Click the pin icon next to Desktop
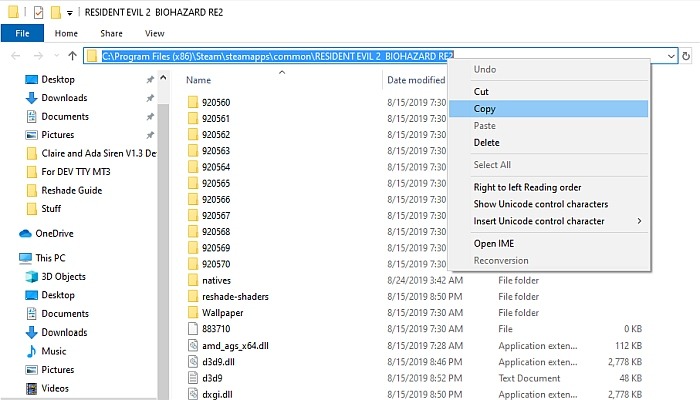This screenshot has height=400, width=700. 150,79
